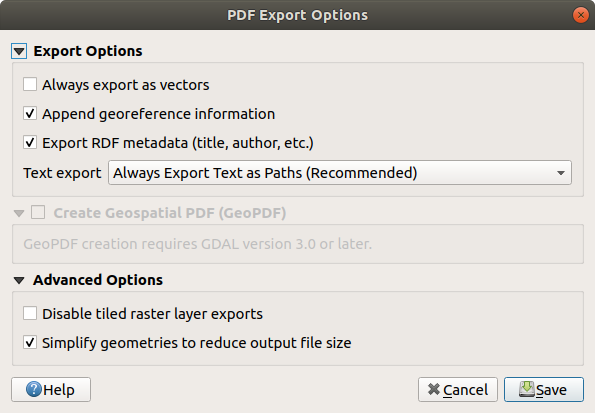The height and width of the screenshot is (413, 595).
Task: Enable Disable tiled raster layer exports
Action: [30, 314]
